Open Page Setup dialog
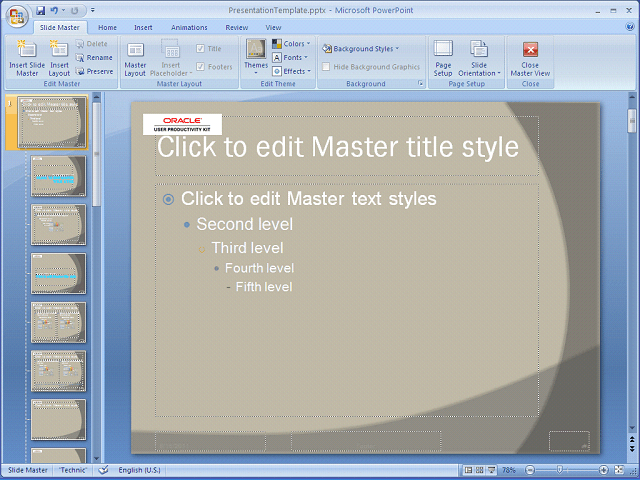640x480 pixels. [443, 58]
